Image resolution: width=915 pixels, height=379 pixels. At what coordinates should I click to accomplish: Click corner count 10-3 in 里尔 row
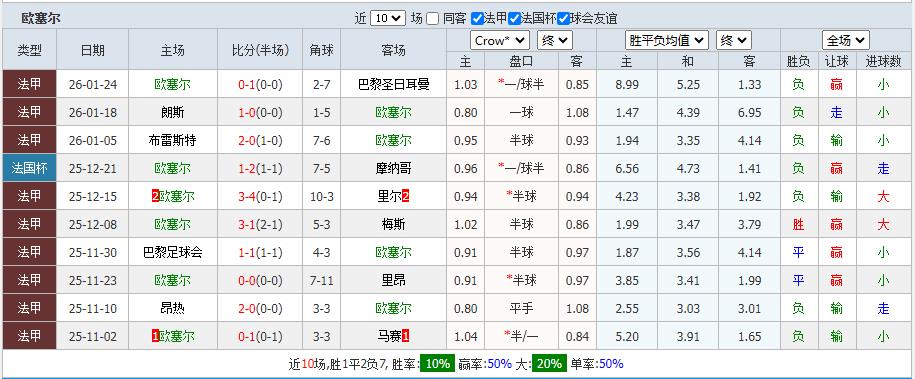[322, 197]
